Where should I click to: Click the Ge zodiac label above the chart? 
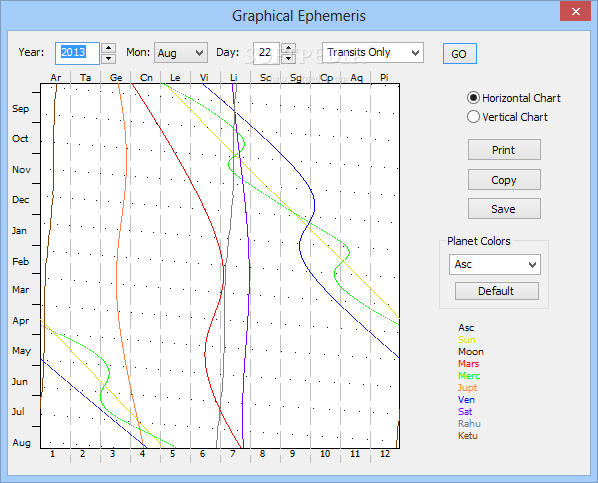[116, 77]
